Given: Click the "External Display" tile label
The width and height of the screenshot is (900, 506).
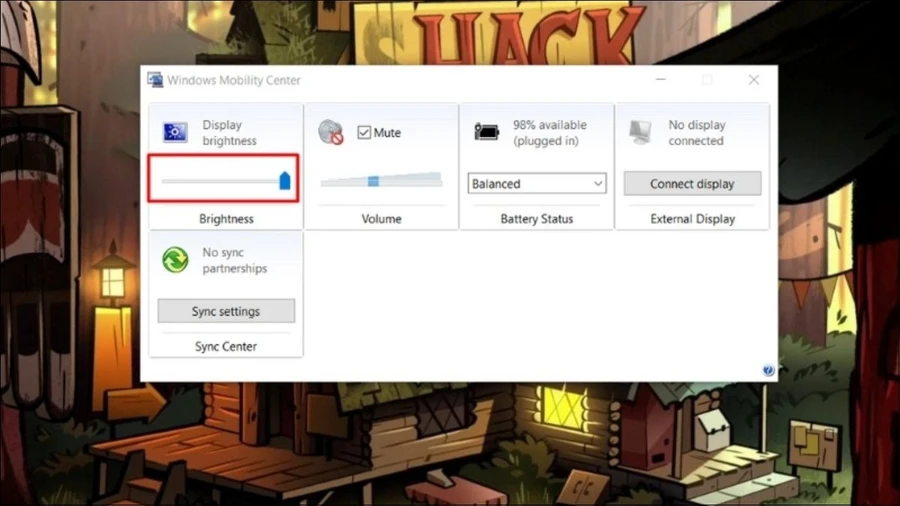Looking at the screenshot, I should pyautogui.click(x=692, y=219).
